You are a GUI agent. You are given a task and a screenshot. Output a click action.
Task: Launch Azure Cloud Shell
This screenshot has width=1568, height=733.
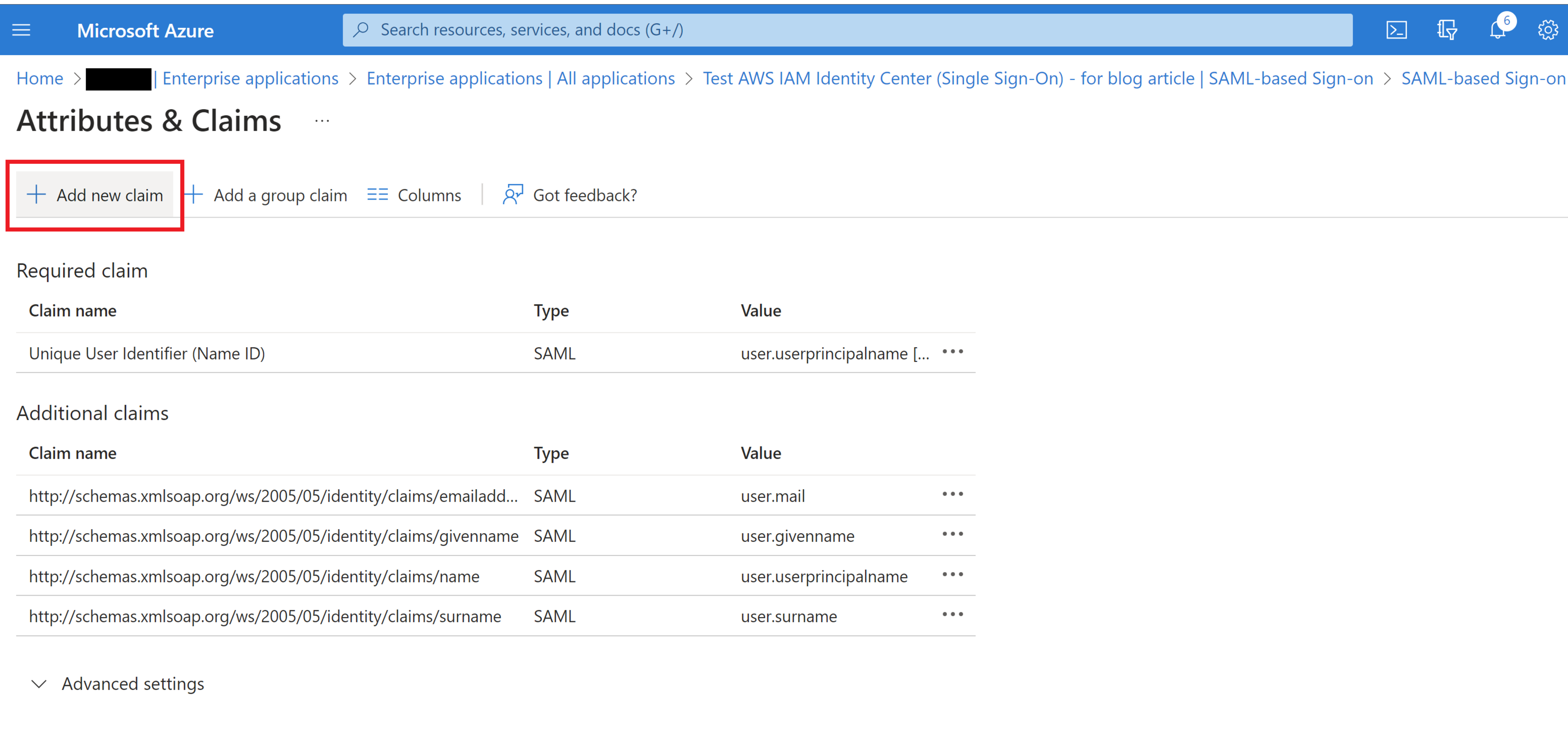tap(1396, 29)
